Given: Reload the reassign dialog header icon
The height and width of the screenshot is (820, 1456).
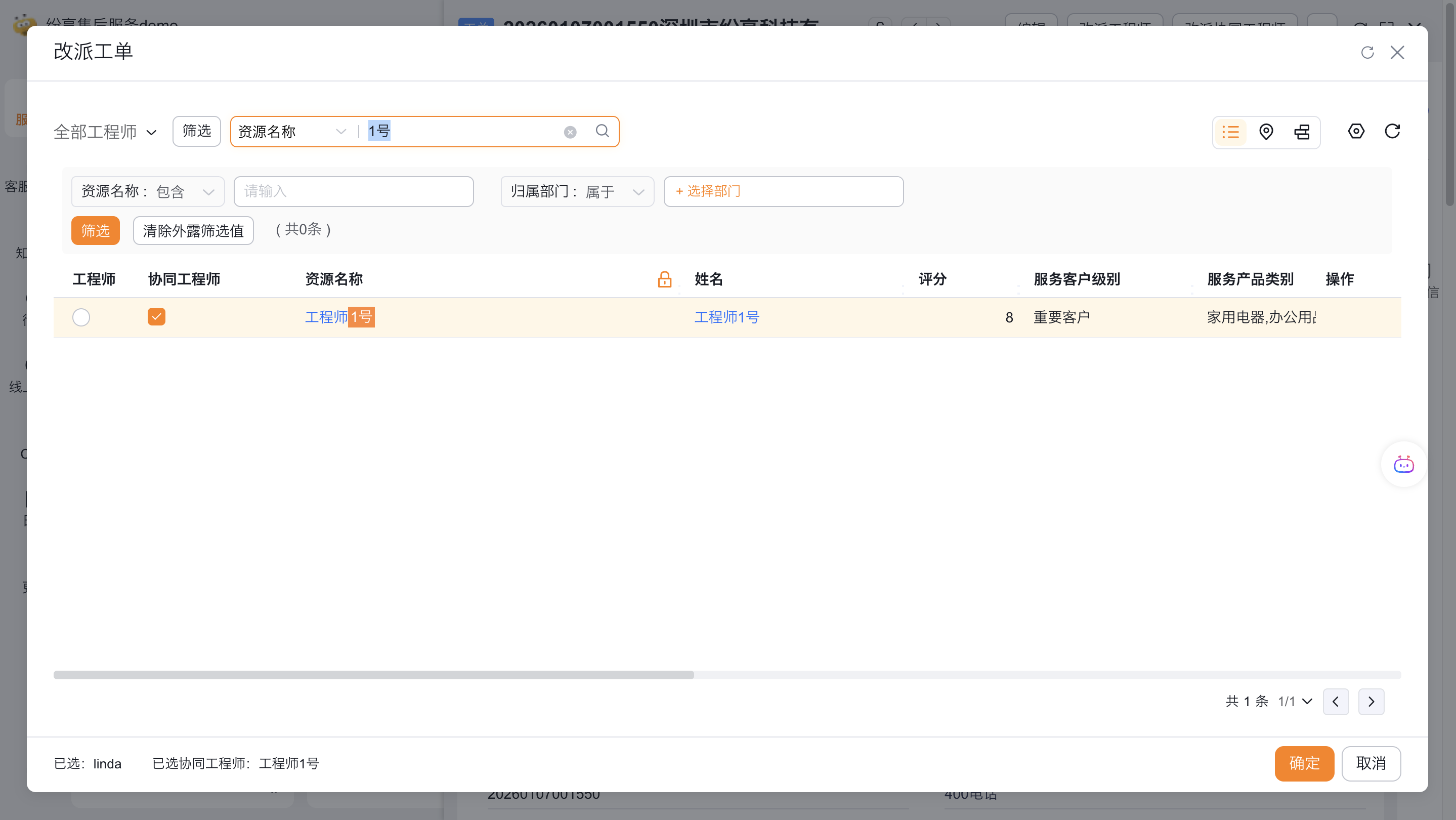Looking at the screenshot, I should (x=1367, y=53).
